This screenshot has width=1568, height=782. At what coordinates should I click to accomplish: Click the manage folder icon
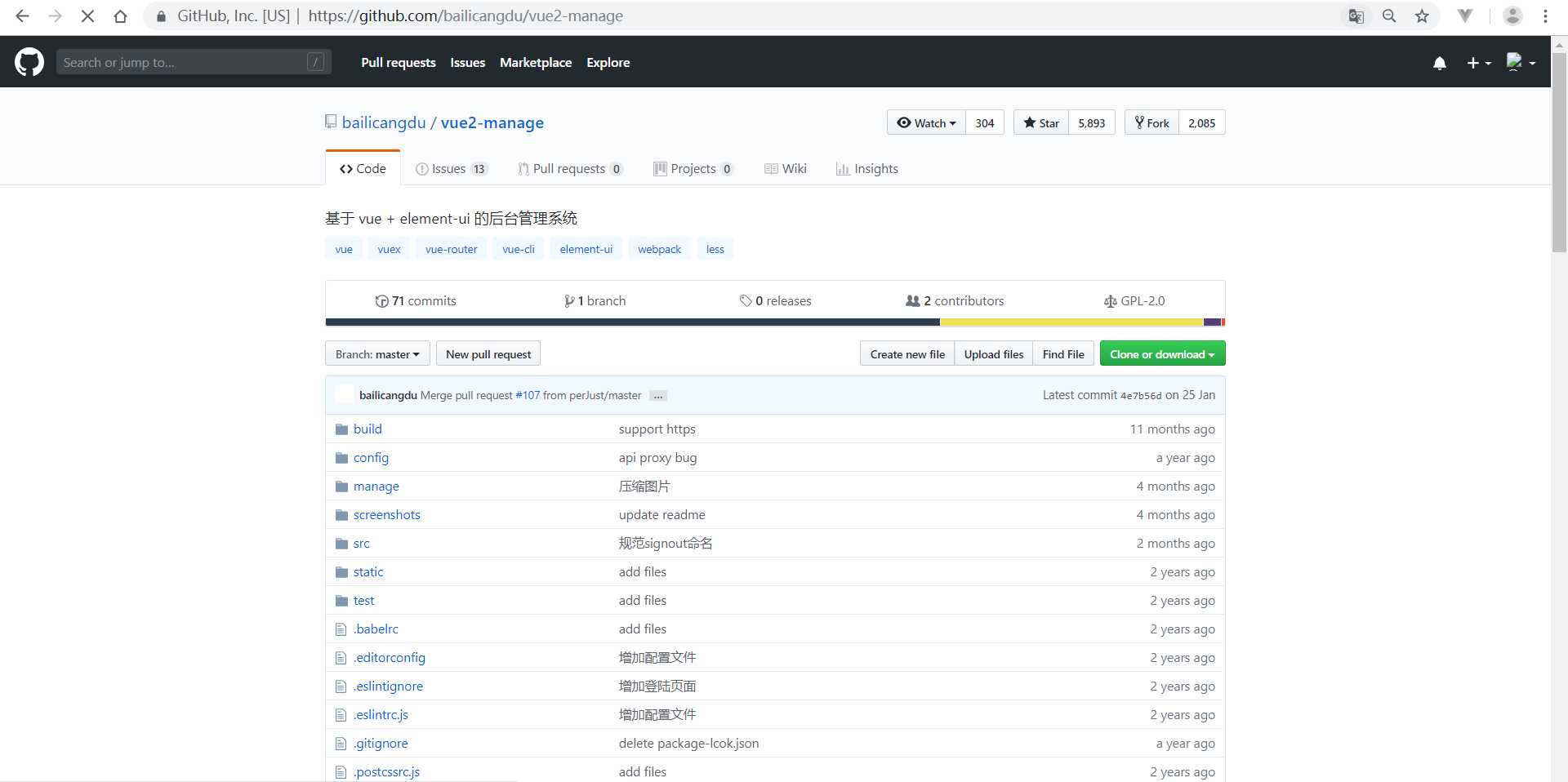[x=341, y=487]
